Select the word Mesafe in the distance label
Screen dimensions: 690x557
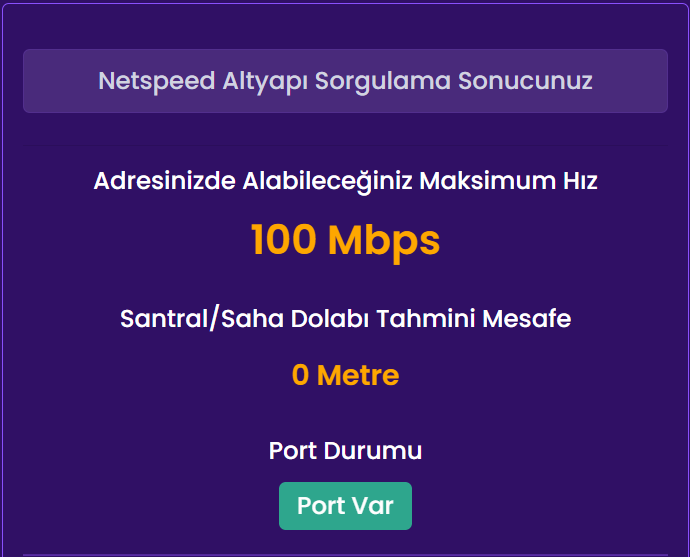tap(527, 319)
